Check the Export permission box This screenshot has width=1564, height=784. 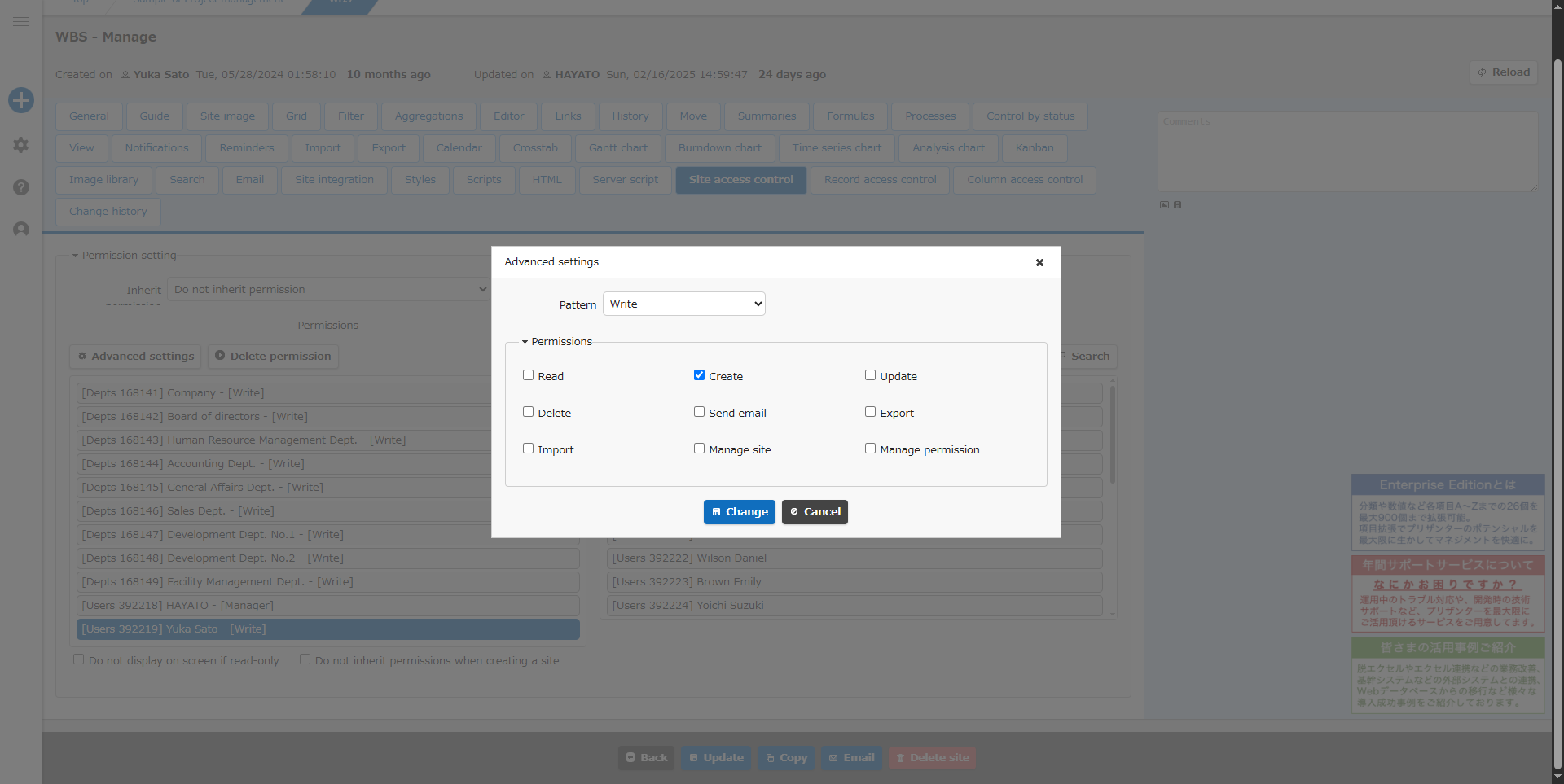tap(870, 412)
